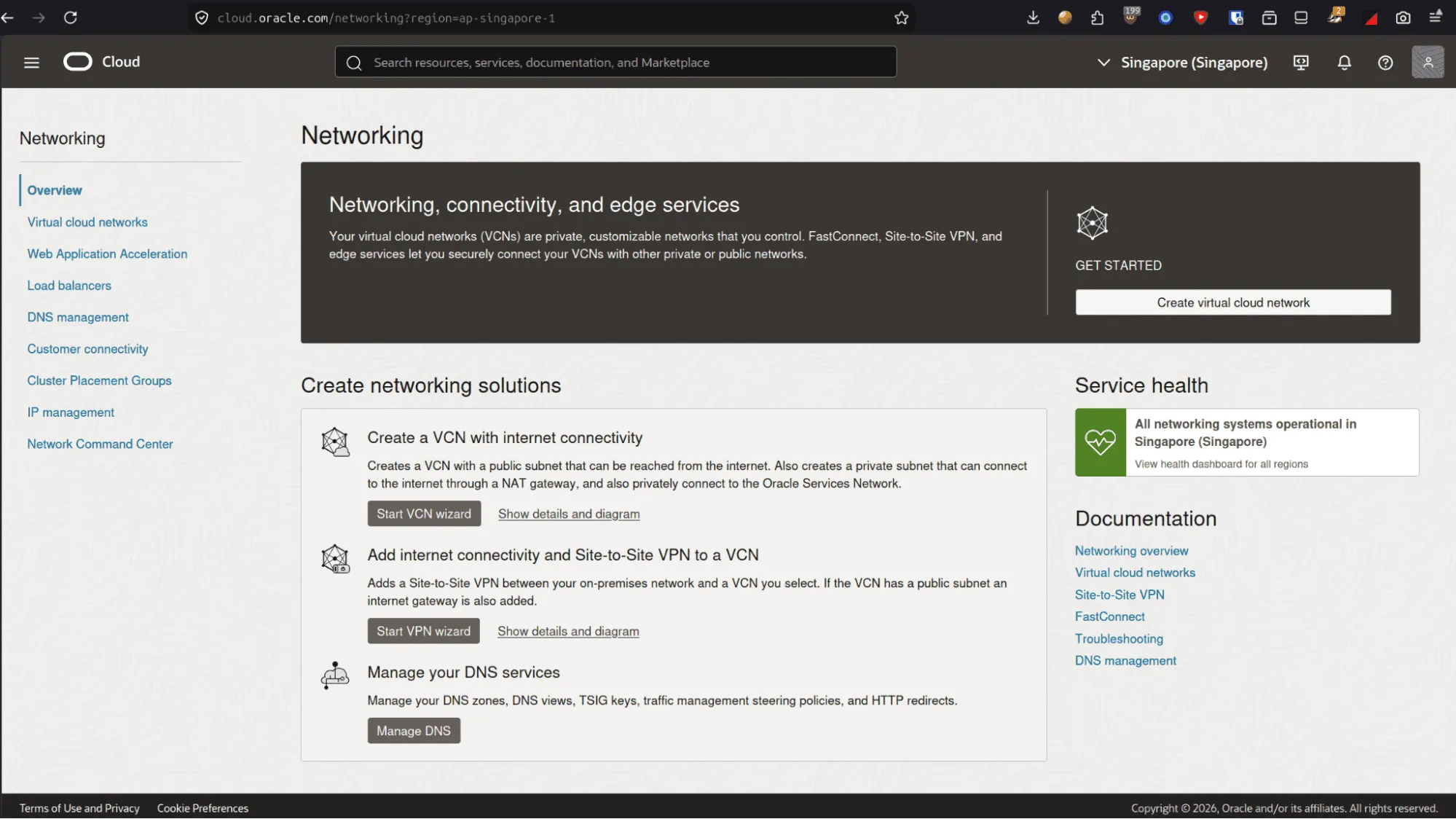1456x819 pixels.
Task: Bookmark this page with the star
Action: (x=902, y=17)
